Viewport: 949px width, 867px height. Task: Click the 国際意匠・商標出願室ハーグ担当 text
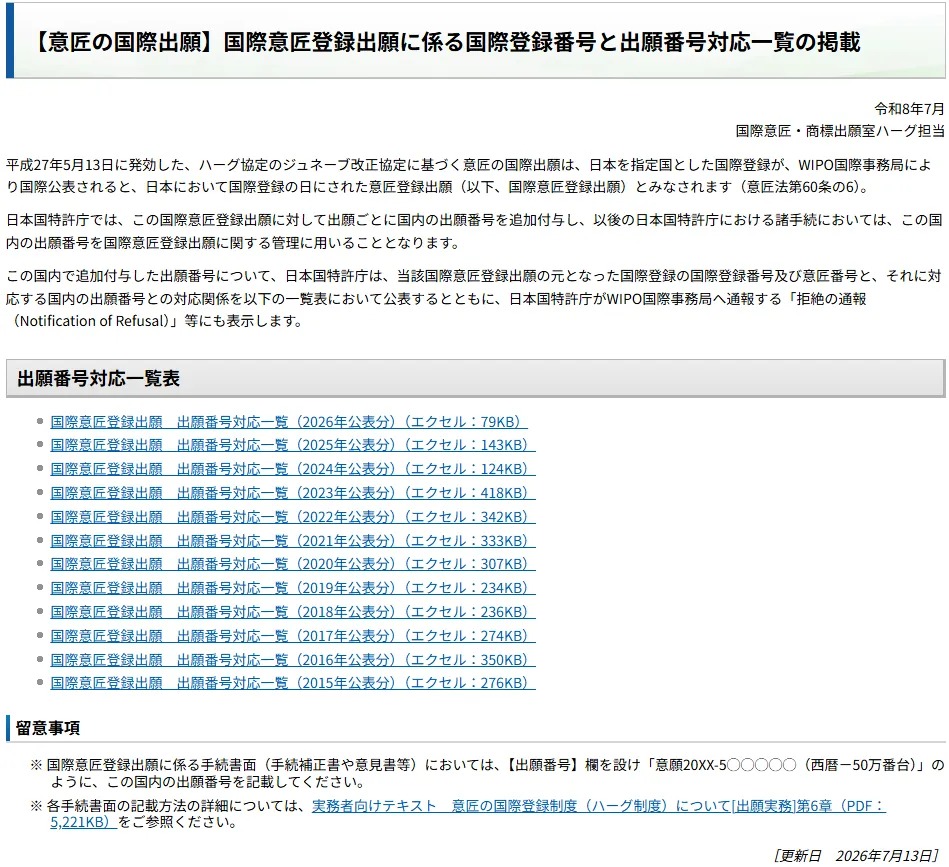(840, 131)
